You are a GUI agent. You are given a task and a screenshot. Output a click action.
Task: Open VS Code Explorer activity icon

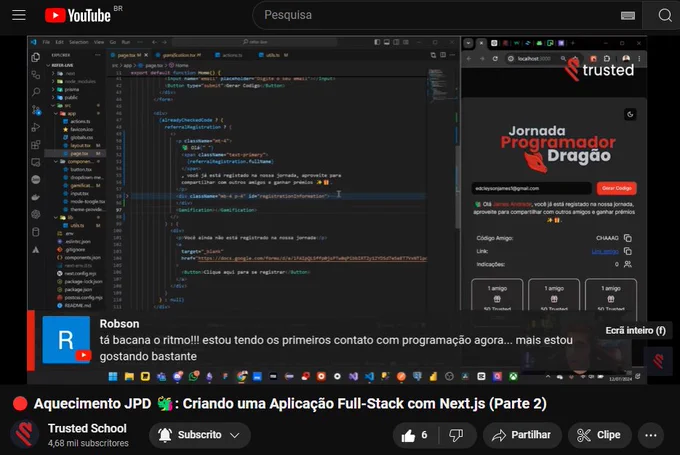click(36, 58)
